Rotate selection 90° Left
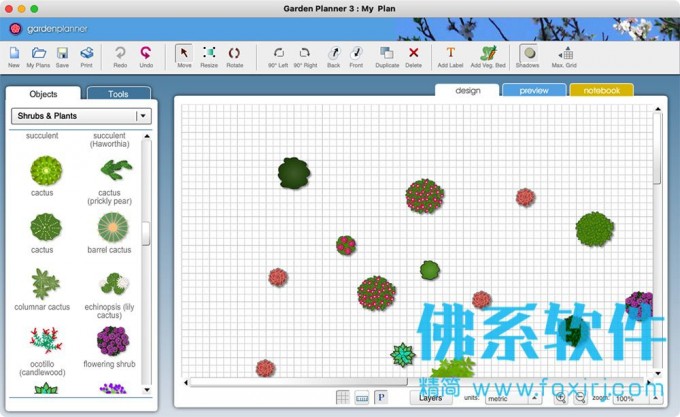The height and width of the screenshot is (417, 680). [x=278, y=55]
